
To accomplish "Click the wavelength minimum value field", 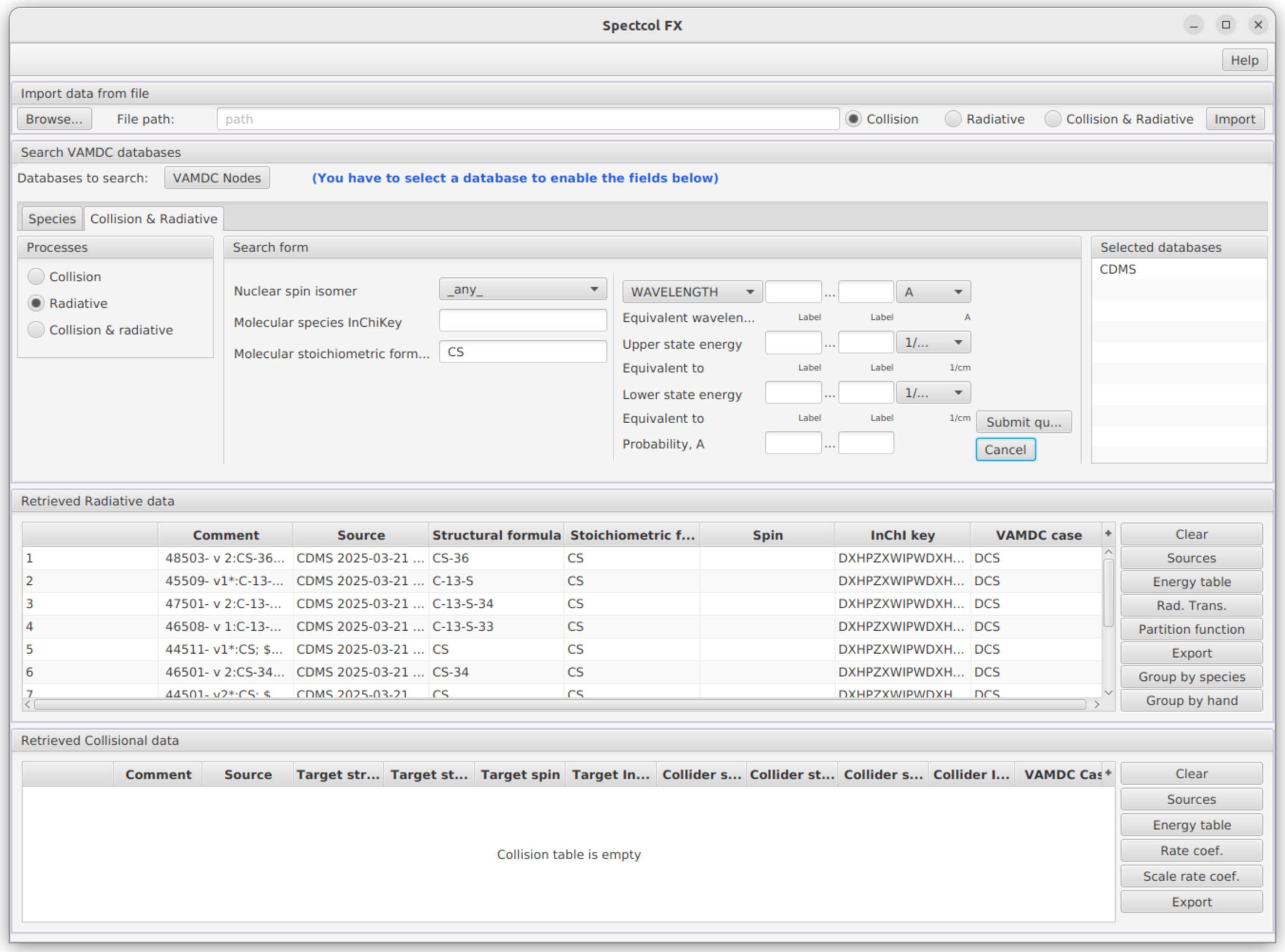I will pos(793,292).
